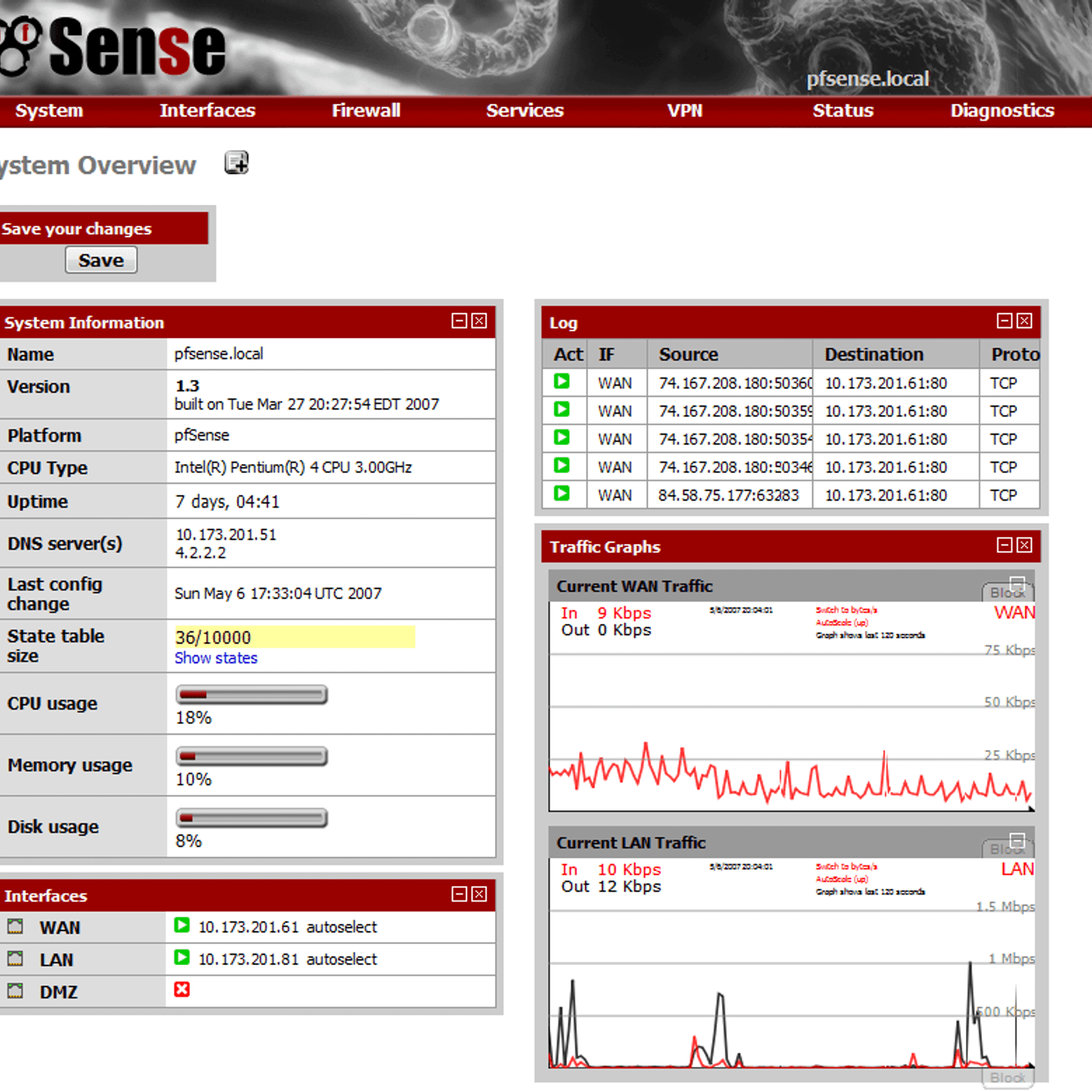The width and height of the screenshot is (1092, 1092).
Task: Close the System Information panel
Action: (x=480, y=321)
